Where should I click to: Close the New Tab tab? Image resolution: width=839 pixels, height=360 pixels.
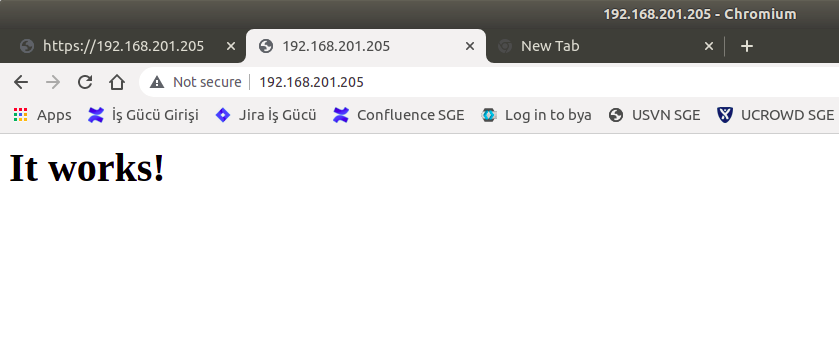coord(708,47)
